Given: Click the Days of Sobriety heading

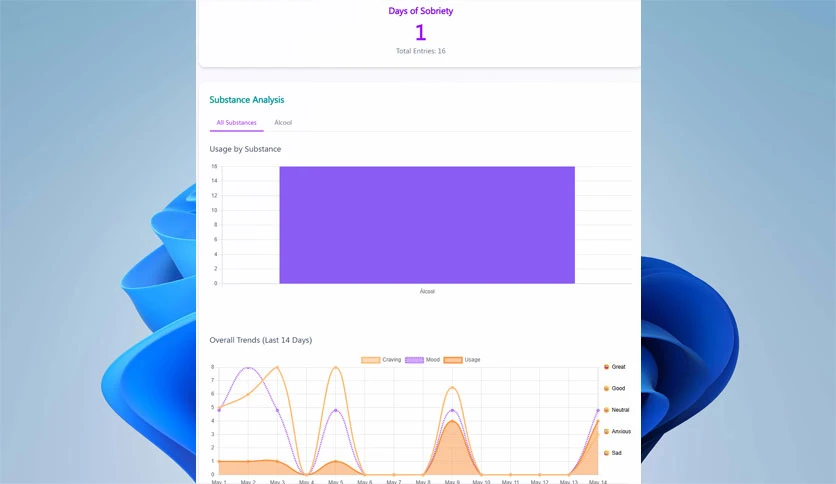Looking at the screenshot, I should click(421, 11).
